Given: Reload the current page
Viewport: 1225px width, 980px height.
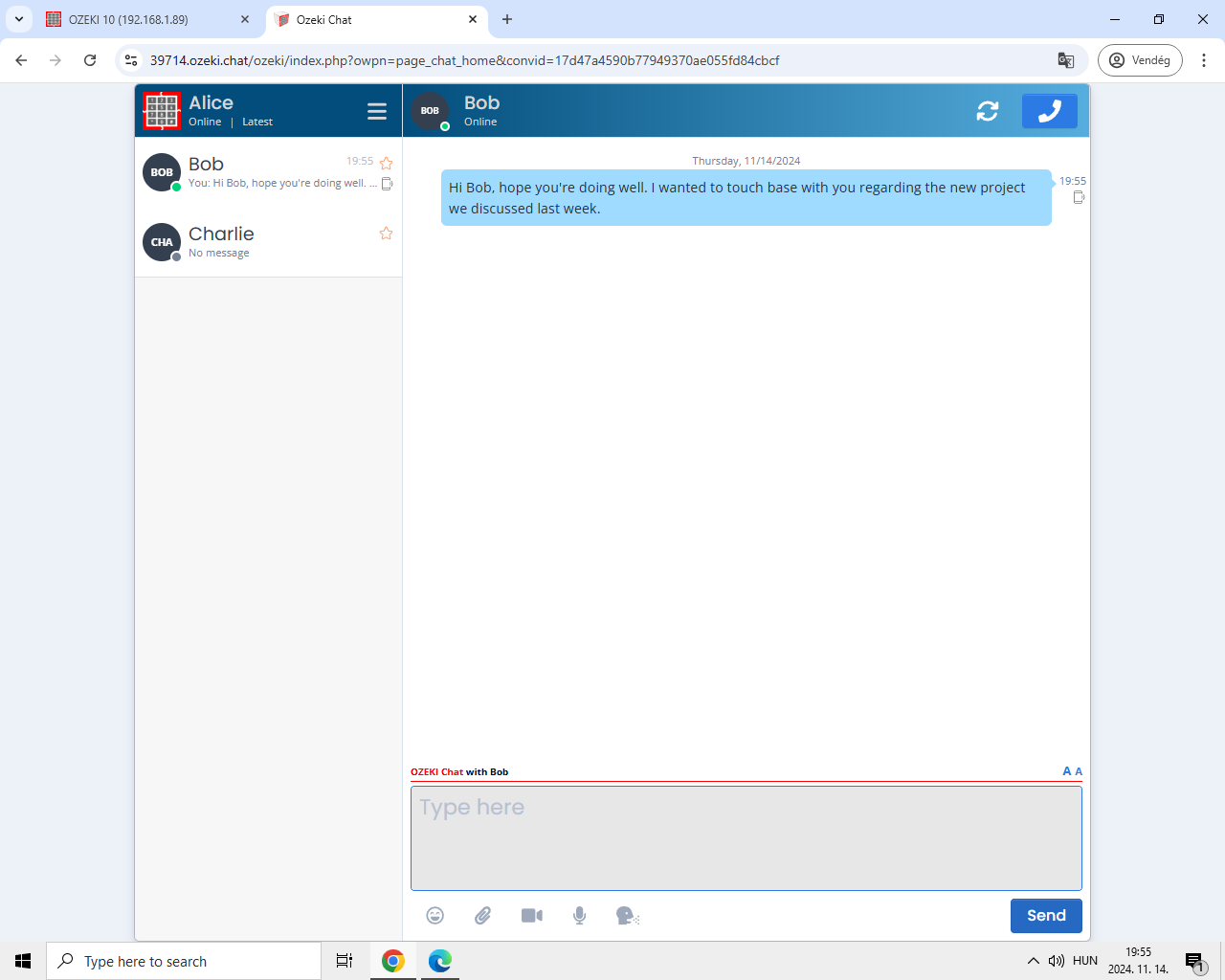Looking at the screenshot, I should pos(90,60).
